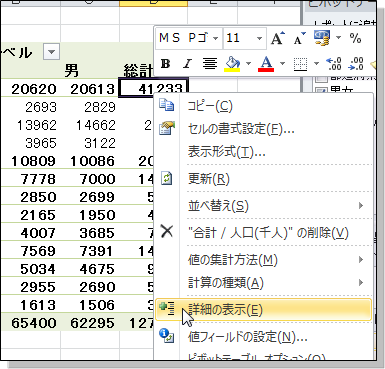Click the copy icon in context menu

[x=167, y=105]
